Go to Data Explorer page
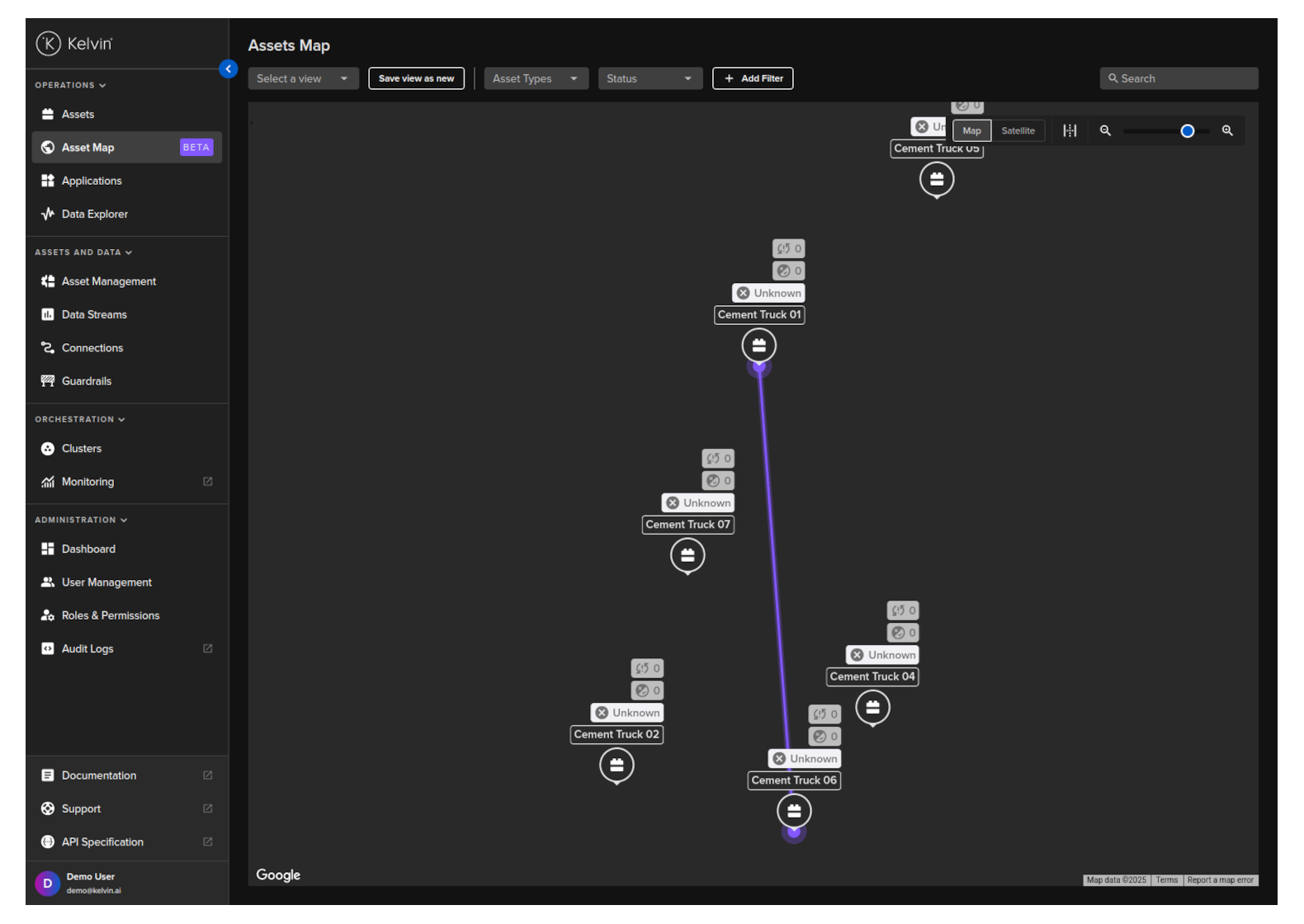The image size is (1304, 924). (94, 214)
